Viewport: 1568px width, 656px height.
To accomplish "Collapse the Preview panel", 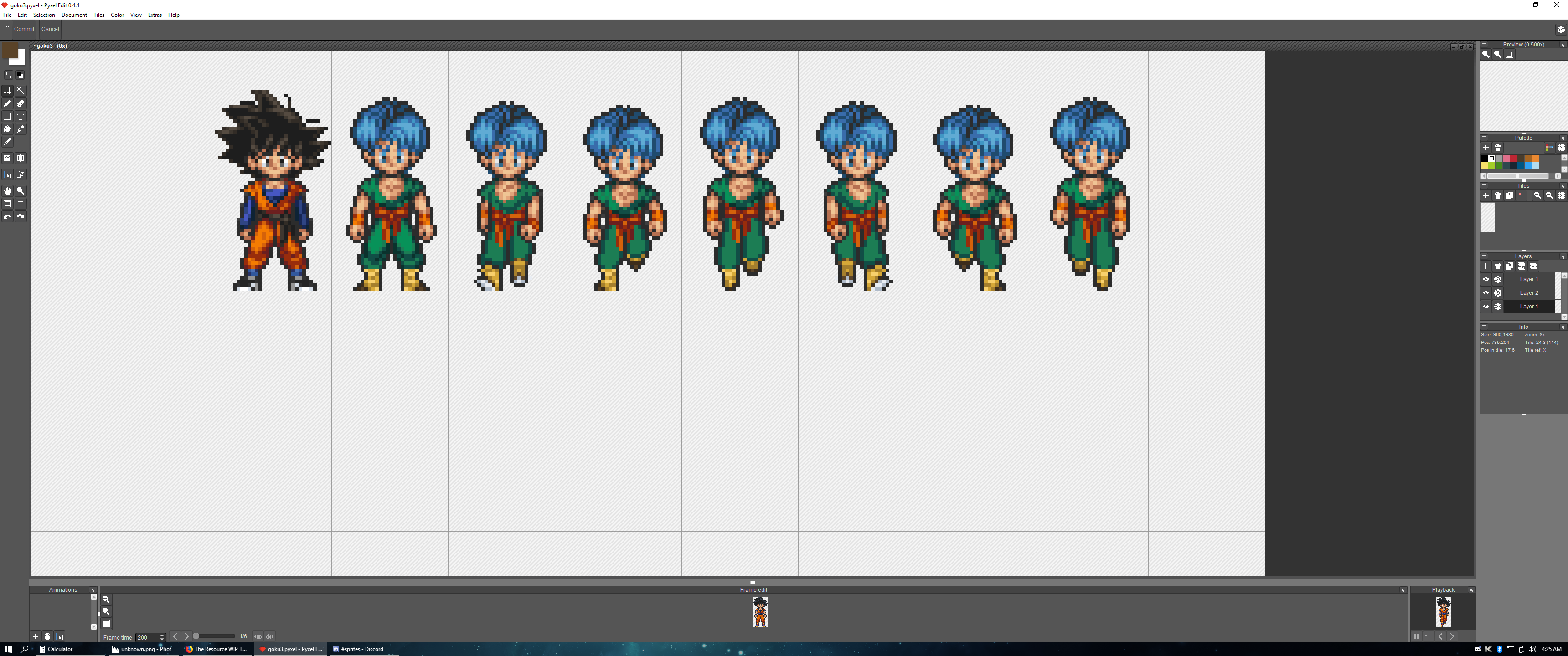I will pyautogui.click(x=1484, y=44).
